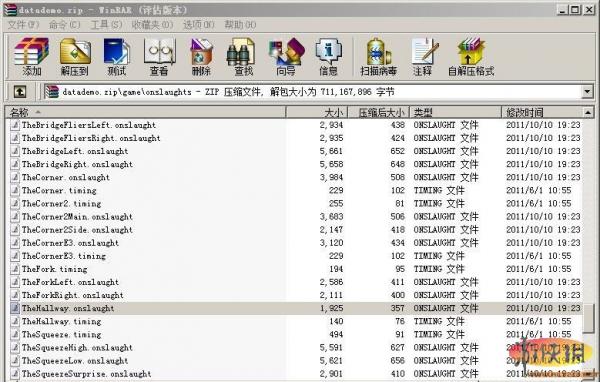The height and width of the screenshot is (382, 600).
Task: Click the 解压到 (Extract To) icon
Action: coord(75,56)
